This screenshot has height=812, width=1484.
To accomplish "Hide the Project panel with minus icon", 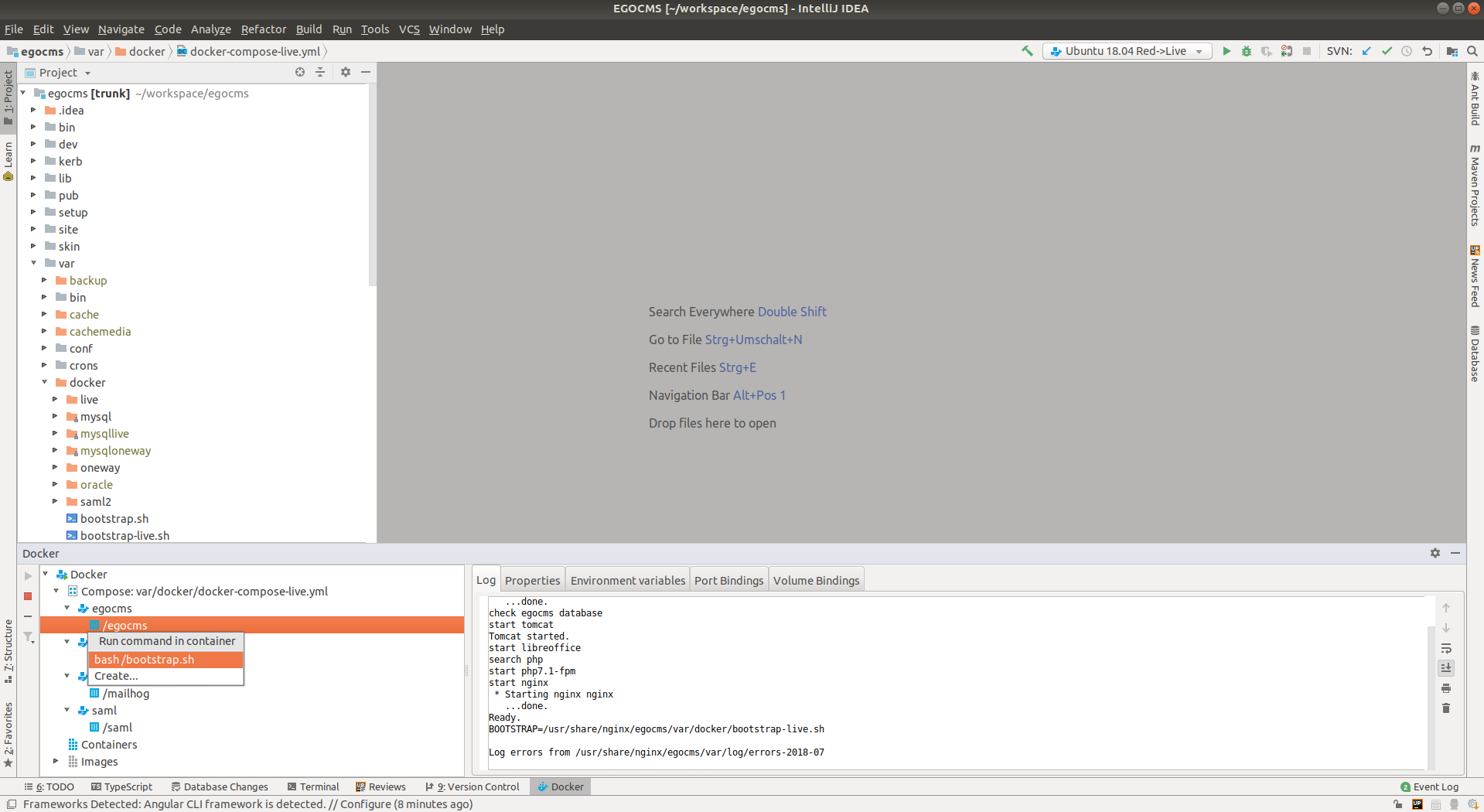I will 366,72.
